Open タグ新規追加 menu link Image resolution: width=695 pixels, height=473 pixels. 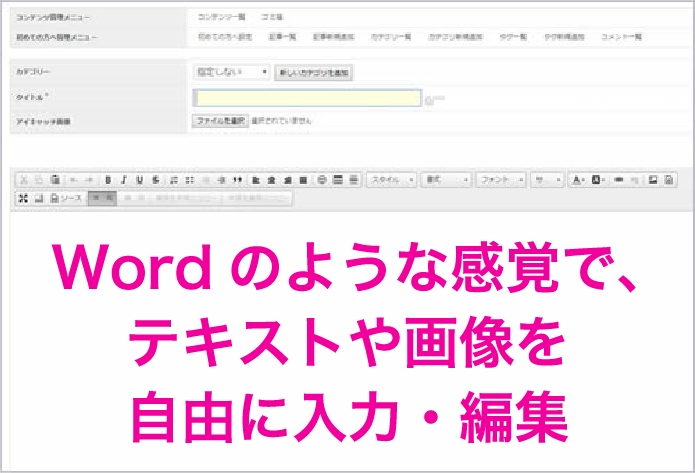564,37
